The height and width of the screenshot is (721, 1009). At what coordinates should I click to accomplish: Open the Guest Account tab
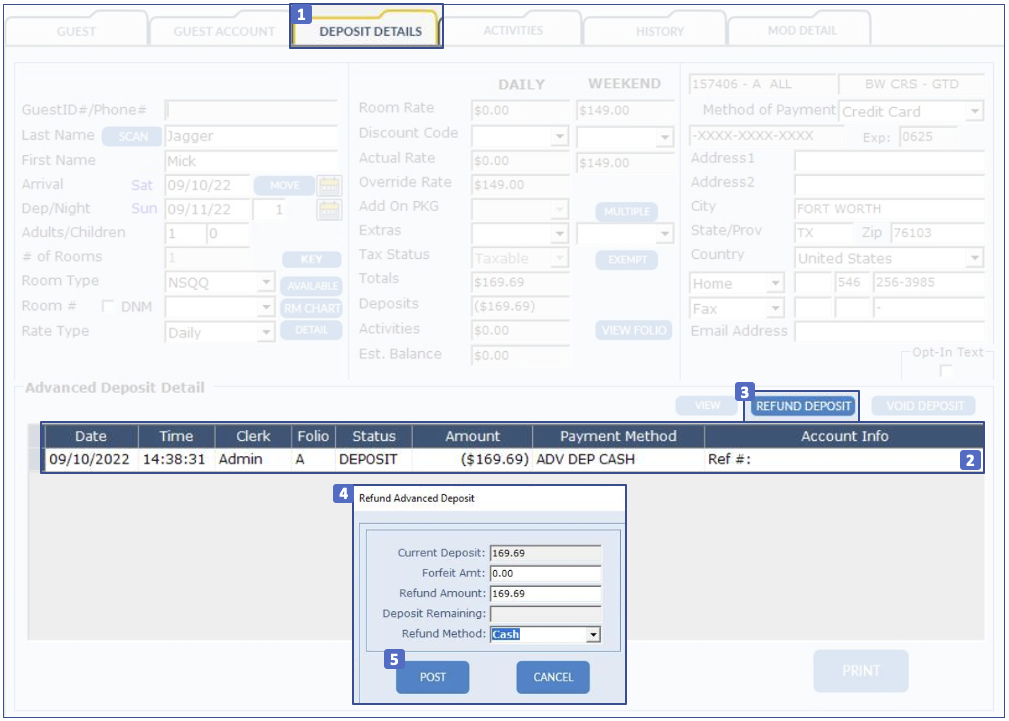pos(223,31)
